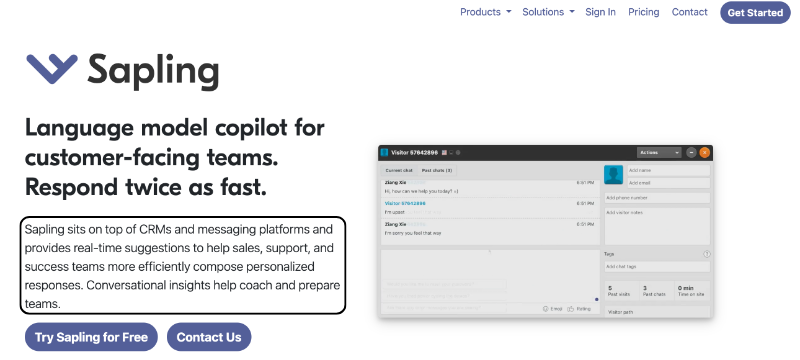Click the gray minimize circle in chat header
800x360 pixels.
tap(691, 152)
